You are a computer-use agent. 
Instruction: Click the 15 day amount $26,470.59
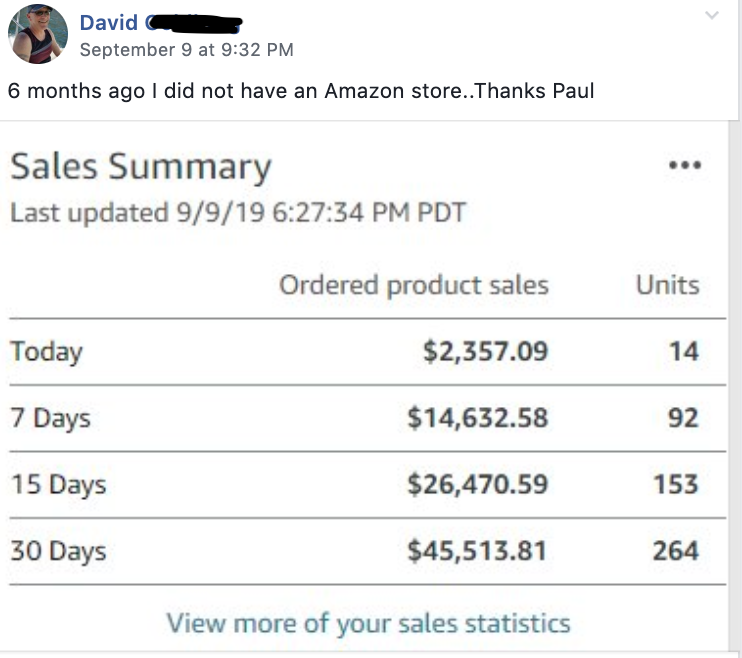[x=478, y=485]
